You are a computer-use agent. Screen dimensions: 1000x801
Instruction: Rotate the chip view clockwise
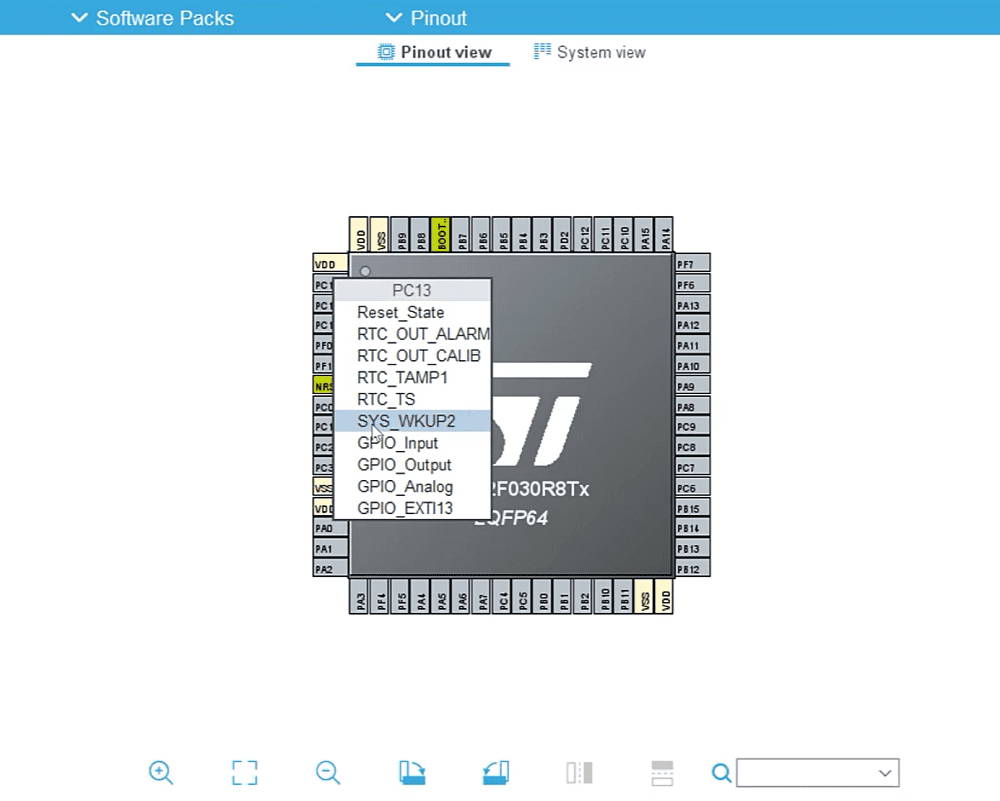click(x=412, y=772)
